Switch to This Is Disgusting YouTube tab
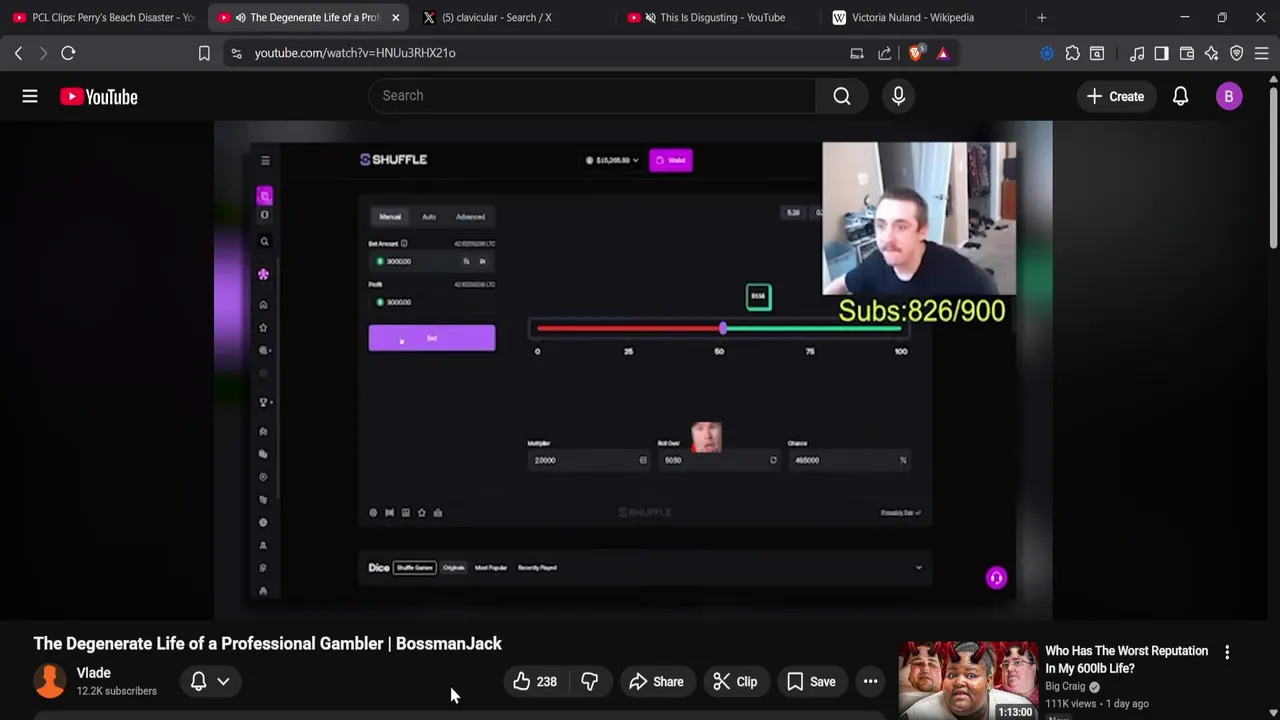 click(x=712, y=17)
